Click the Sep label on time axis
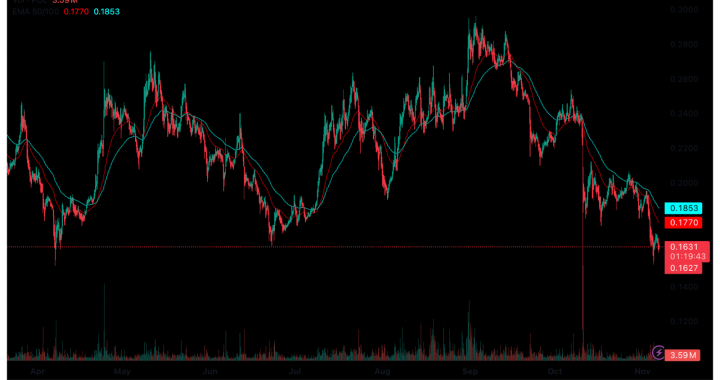 point(470,371)
